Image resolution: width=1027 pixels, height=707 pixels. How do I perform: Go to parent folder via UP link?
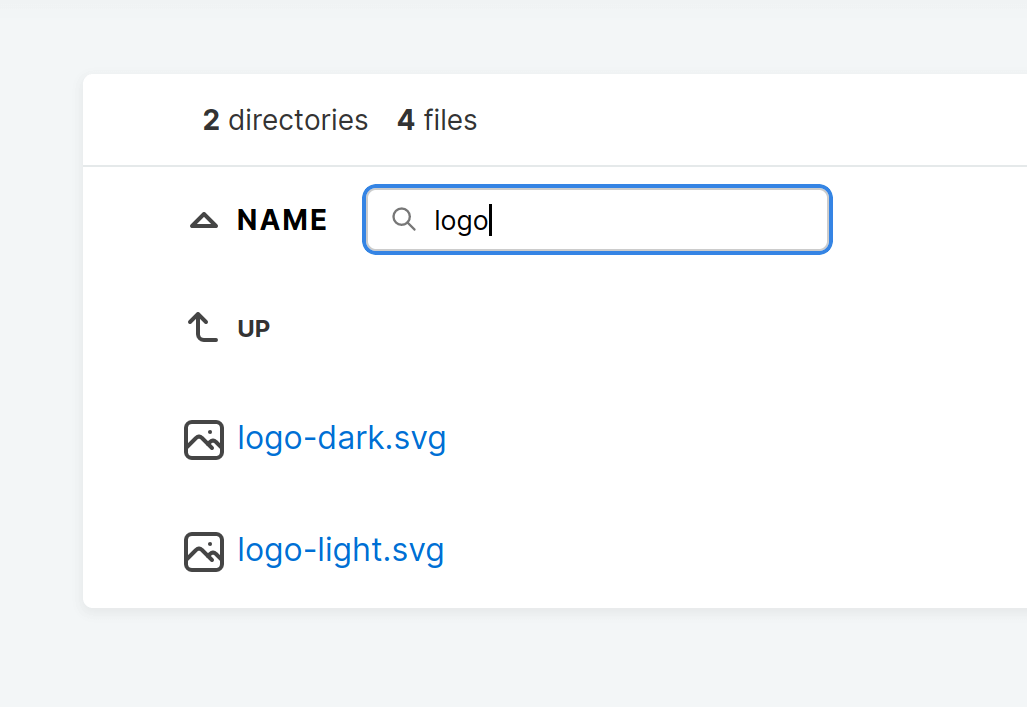point(254,329)
